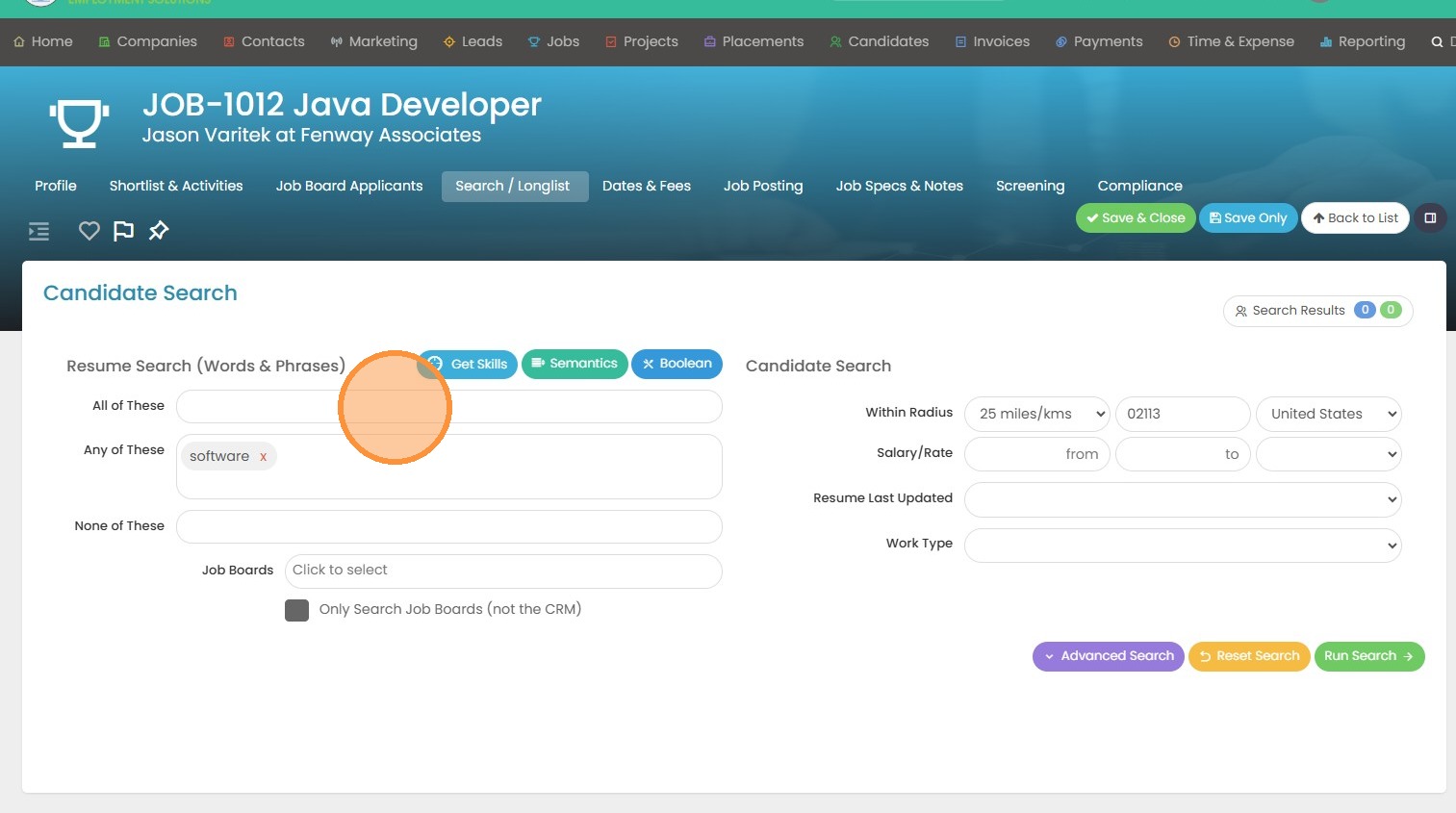This screenshot has width=1456, height=813.
Task: Enable Only Search Job Boards checkbox
Action: pyautogui.click(x=296, y=610)
